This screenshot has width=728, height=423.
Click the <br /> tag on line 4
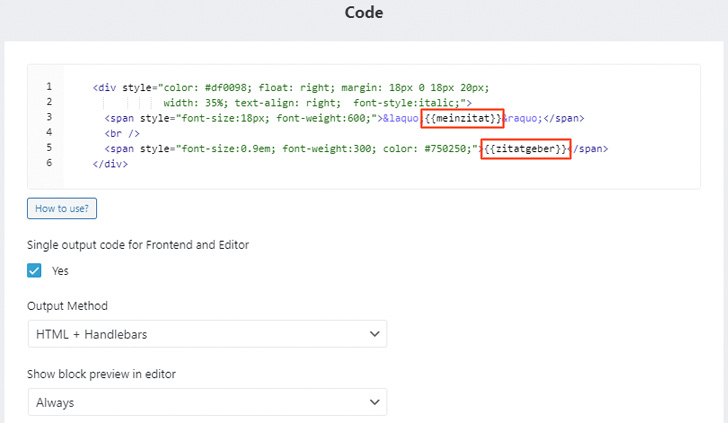[x=122, y=134]
